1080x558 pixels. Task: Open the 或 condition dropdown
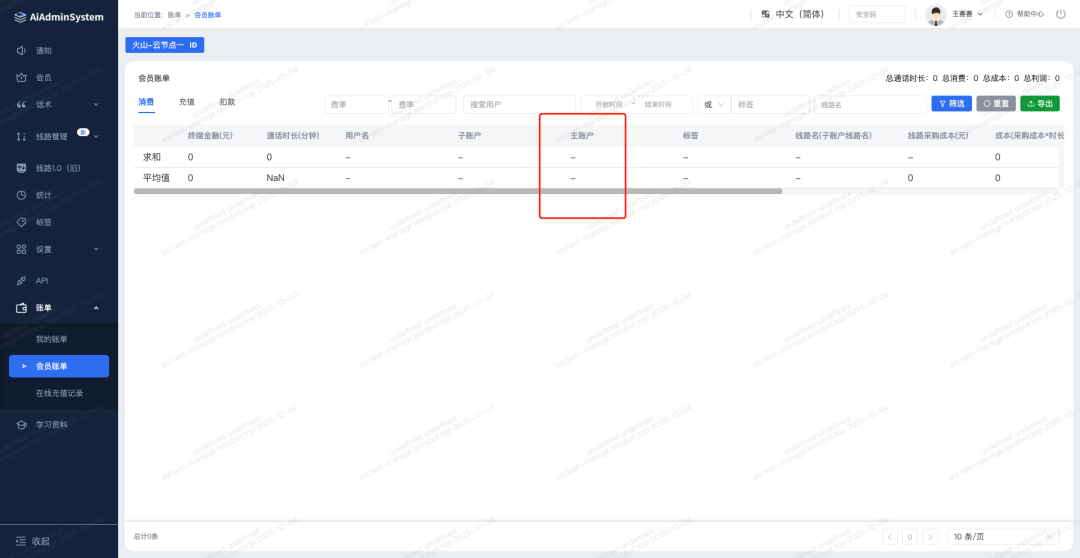click(x=712, y=104)
